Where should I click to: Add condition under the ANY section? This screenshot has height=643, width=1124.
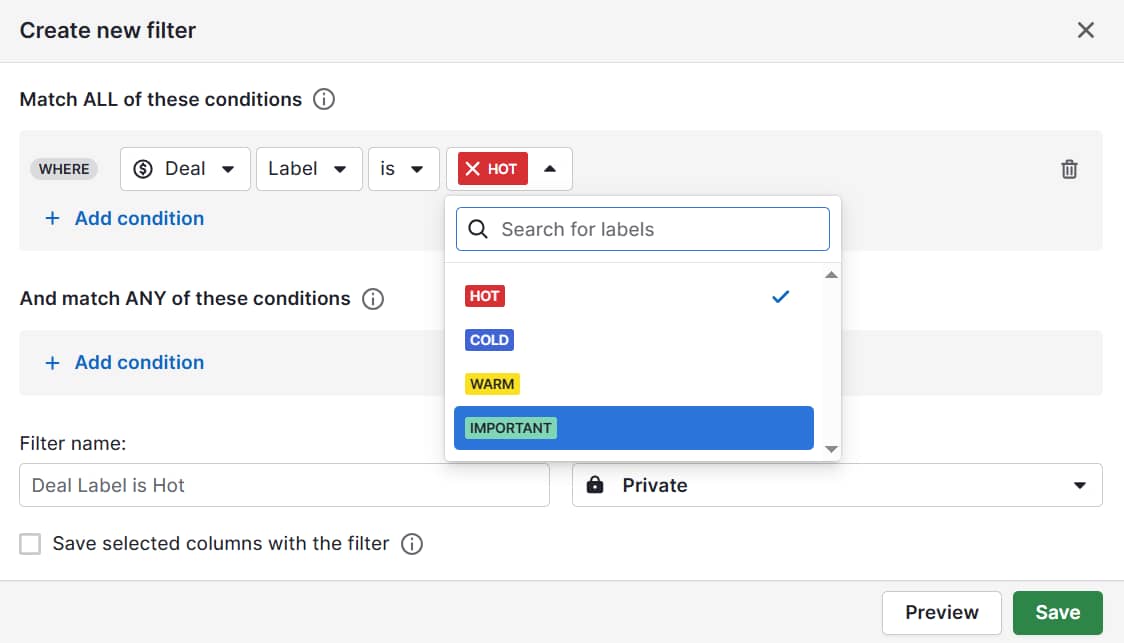coord(124,362)
